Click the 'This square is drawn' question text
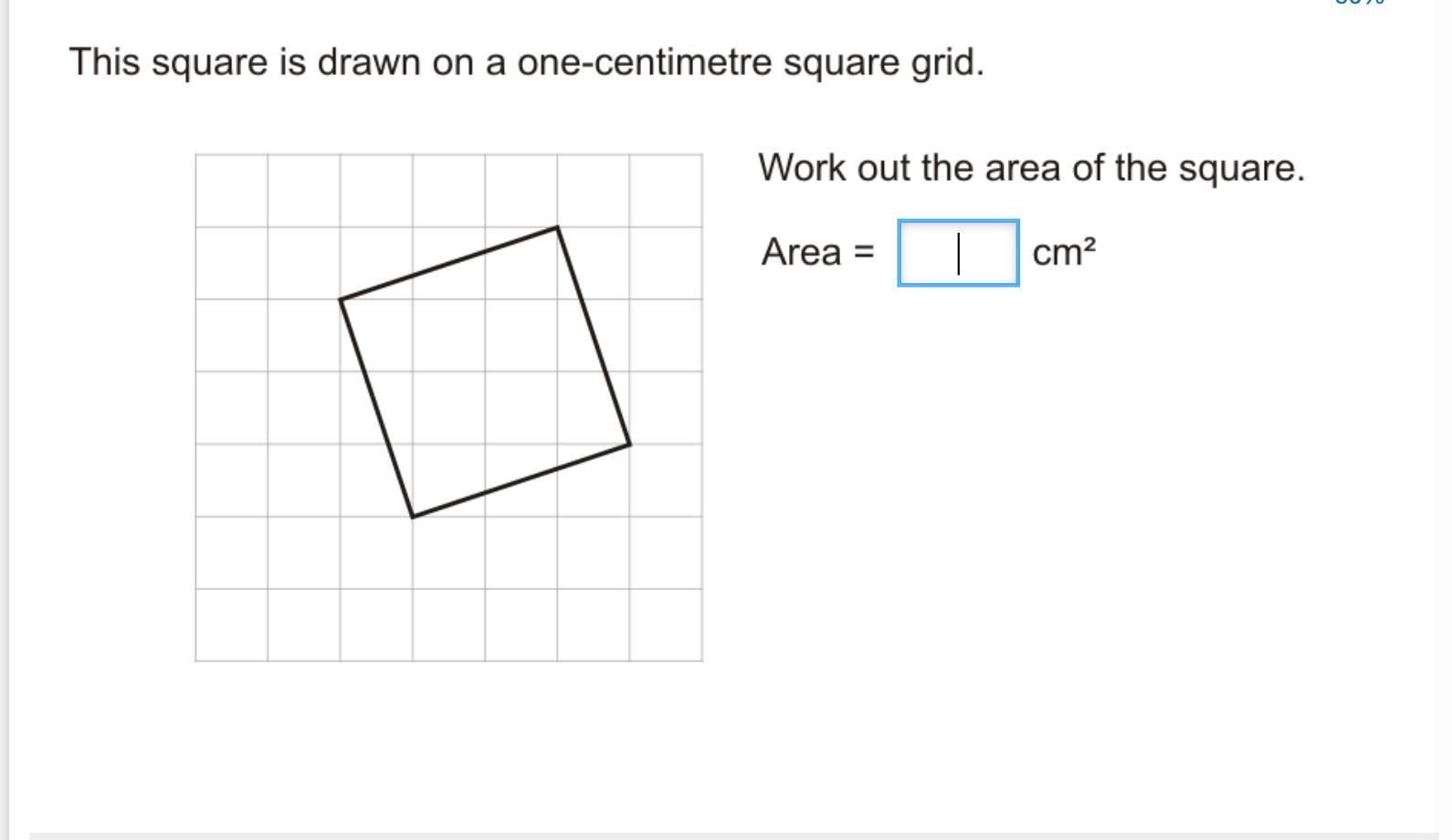 (527, 62)
